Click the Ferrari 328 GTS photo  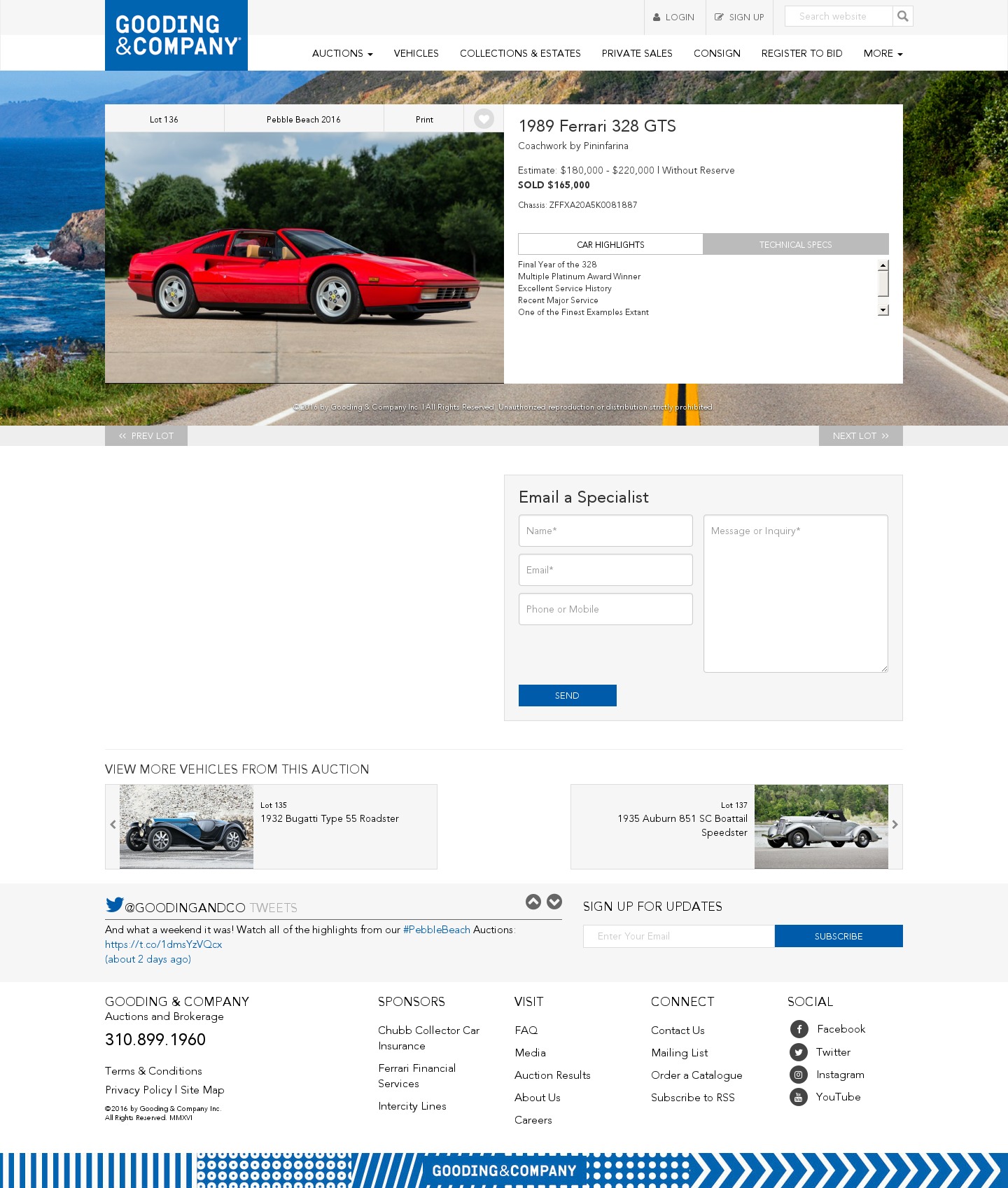click(x=304, y=258)
